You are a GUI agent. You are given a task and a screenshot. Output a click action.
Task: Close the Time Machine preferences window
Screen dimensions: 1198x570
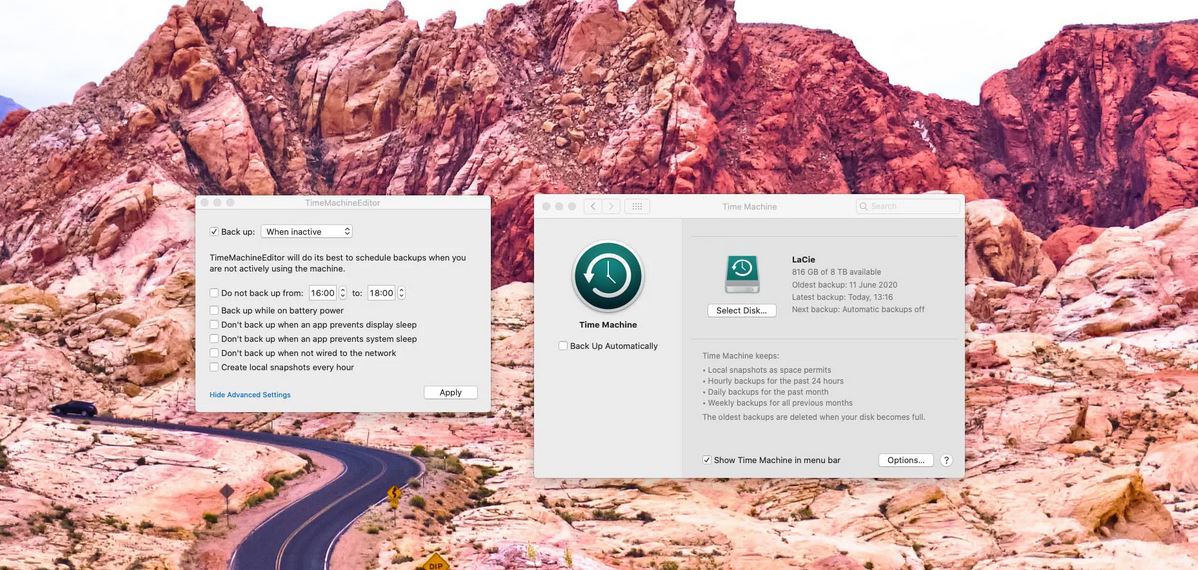(546, 206)
